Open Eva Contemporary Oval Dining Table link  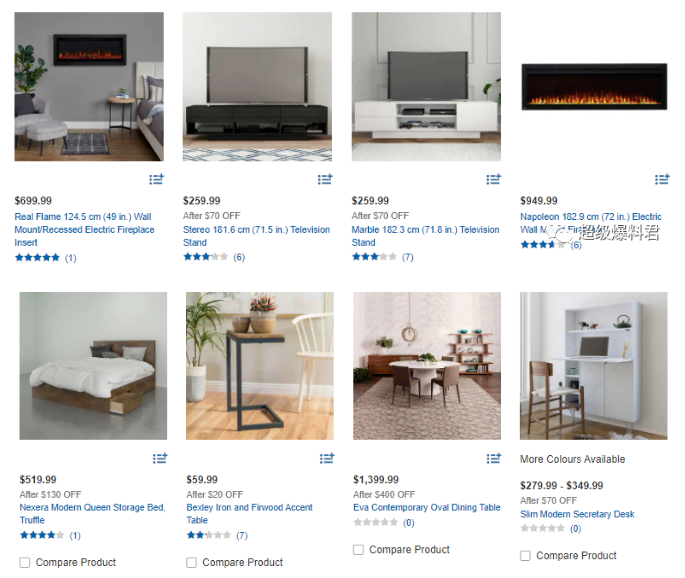[427, 507]
